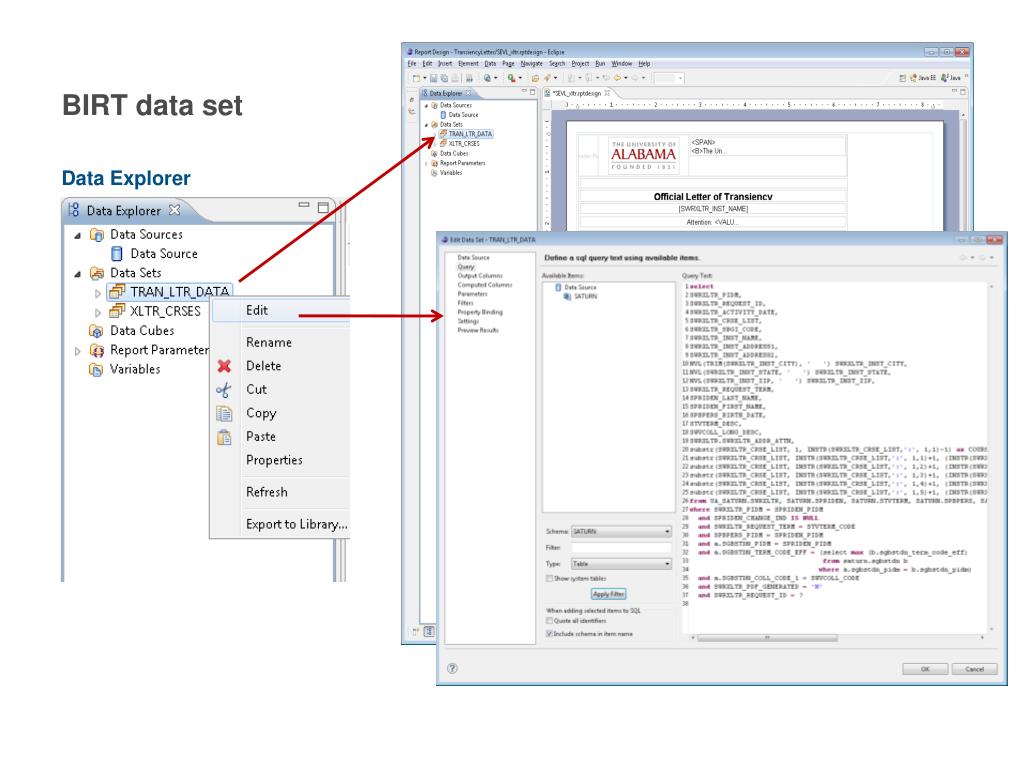Click the SATURN schema icon in Available Items

tap(567, 296)
